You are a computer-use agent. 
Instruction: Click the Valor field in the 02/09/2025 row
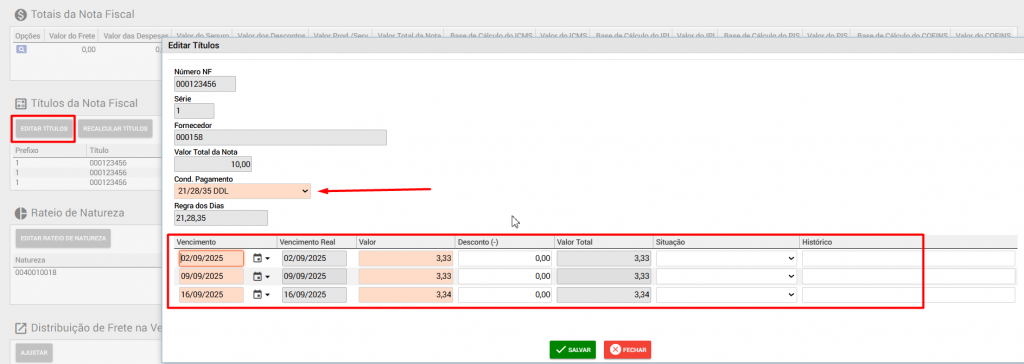(406, 259)
